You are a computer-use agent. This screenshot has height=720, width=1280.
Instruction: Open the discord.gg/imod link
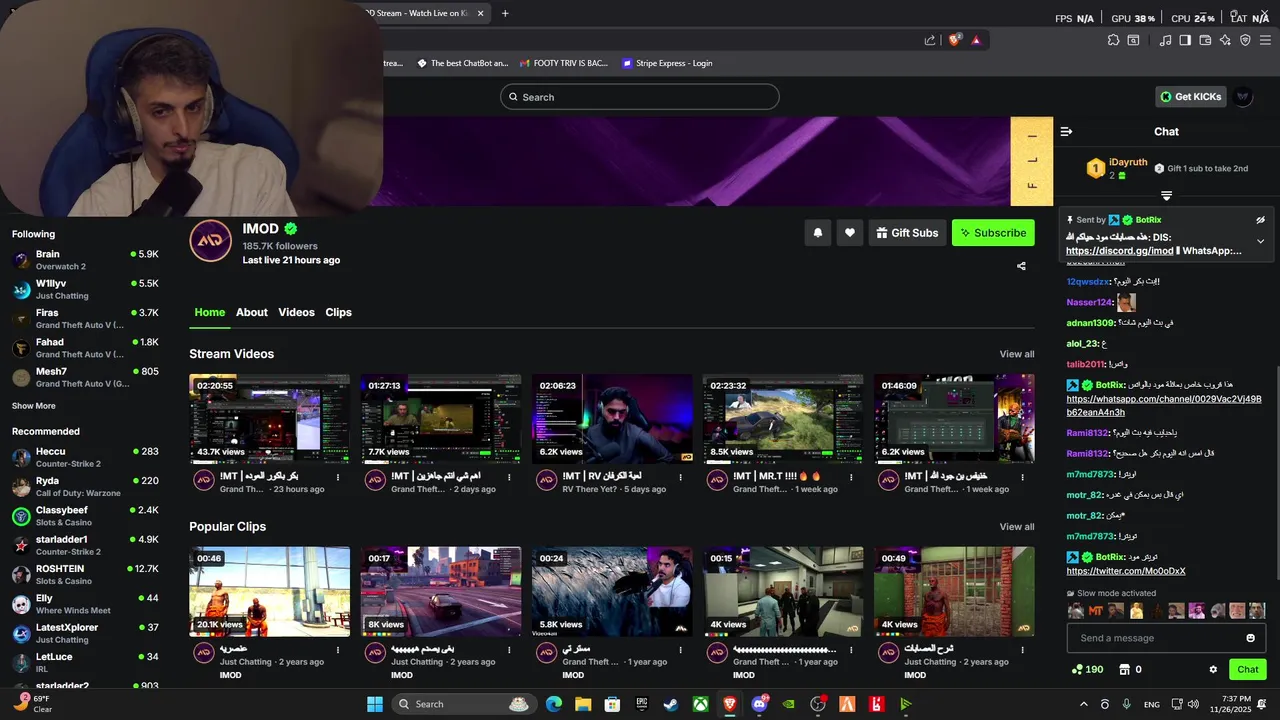tap(1119, 251)
